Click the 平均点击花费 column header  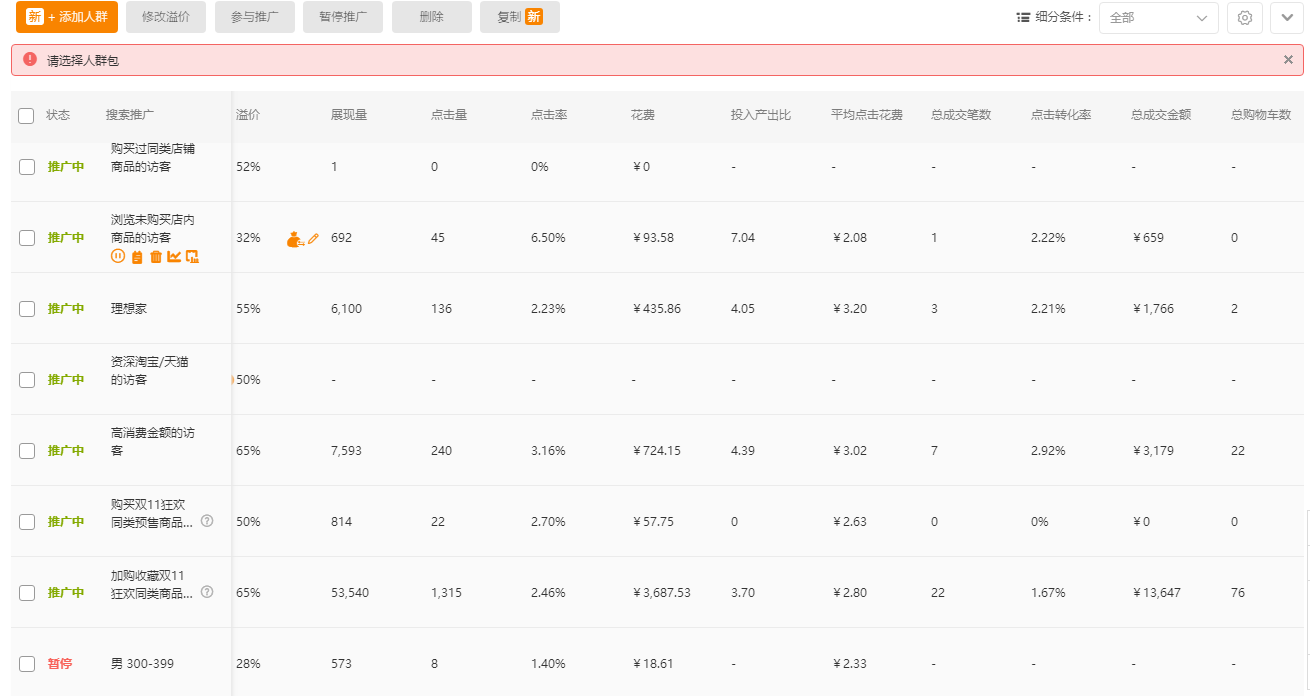pos(867,115)
